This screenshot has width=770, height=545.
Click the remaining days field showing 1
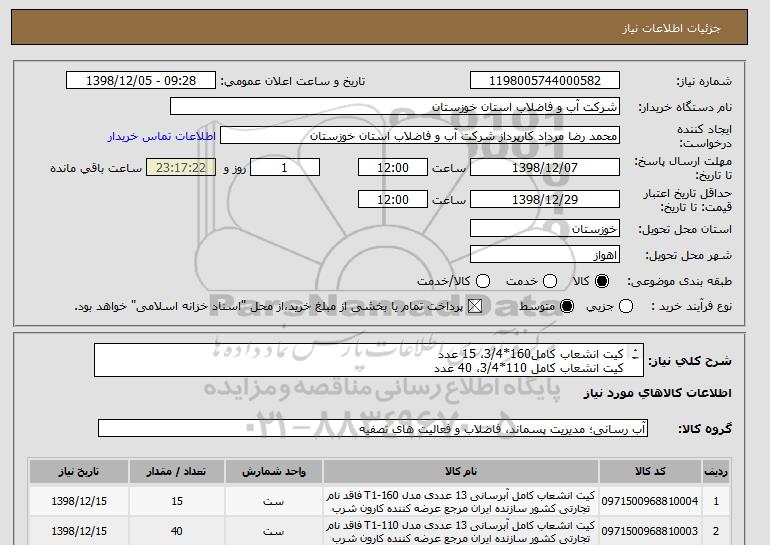[285, 167]
